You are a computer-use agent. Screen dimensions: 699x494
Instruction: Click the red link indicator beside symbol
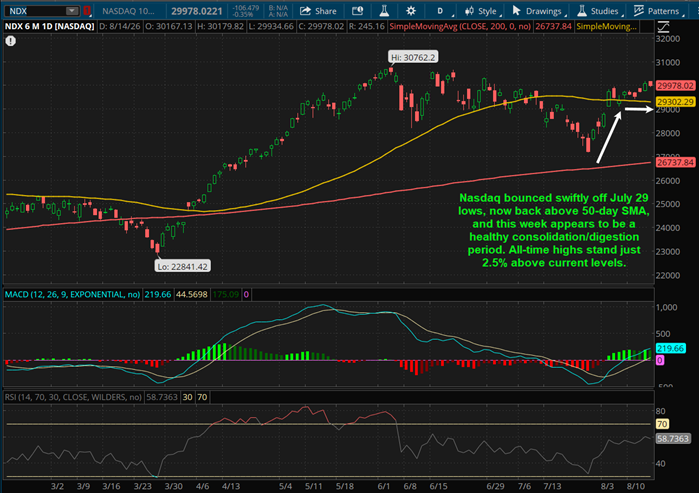[x=87, y=11]
